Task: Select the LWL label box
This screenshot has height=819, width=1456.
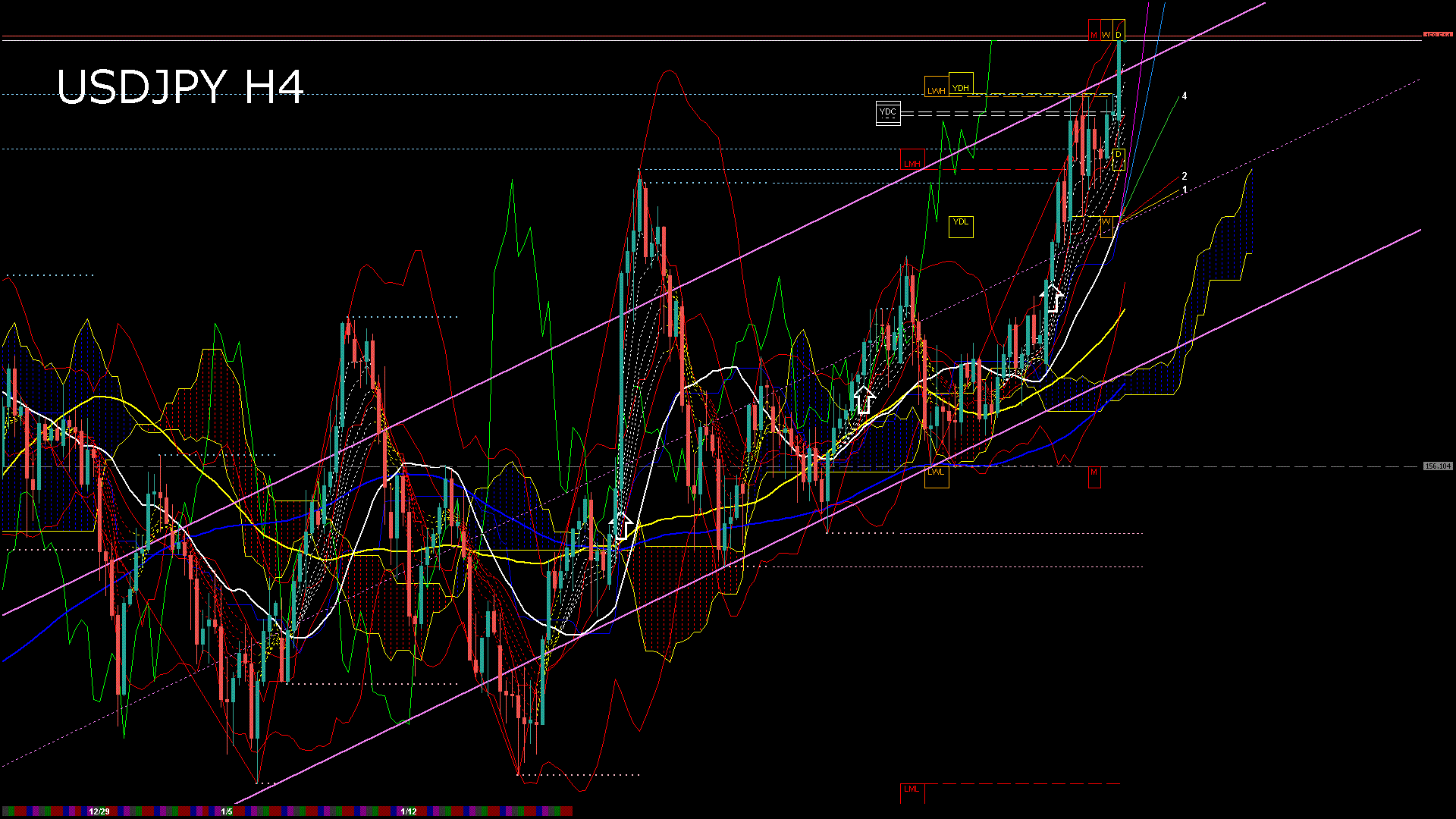Action: pos(937,475)
